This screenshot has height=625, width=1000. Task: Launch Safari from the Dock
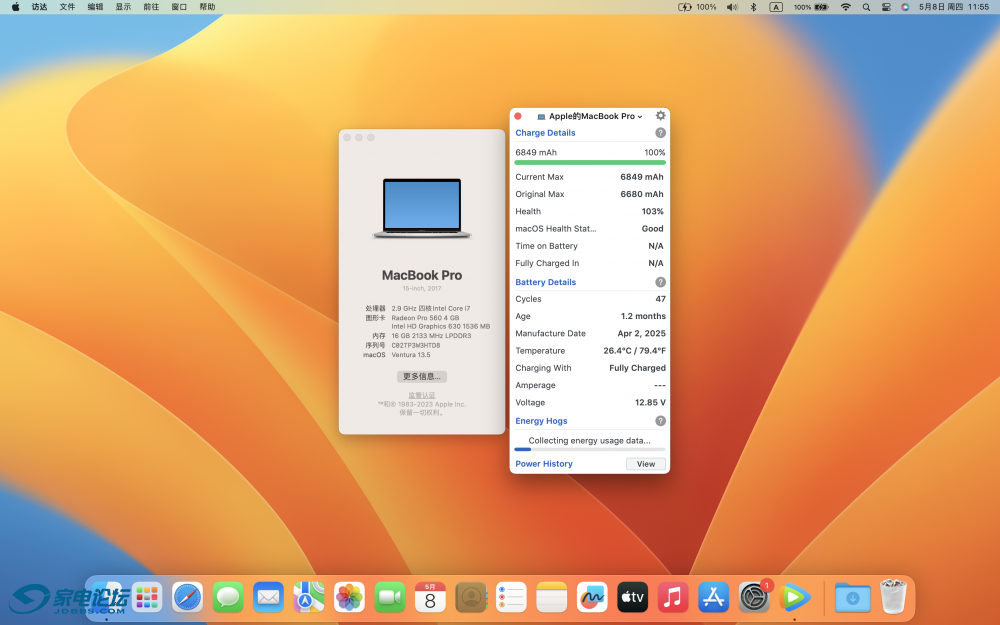(x=188, y=598)
